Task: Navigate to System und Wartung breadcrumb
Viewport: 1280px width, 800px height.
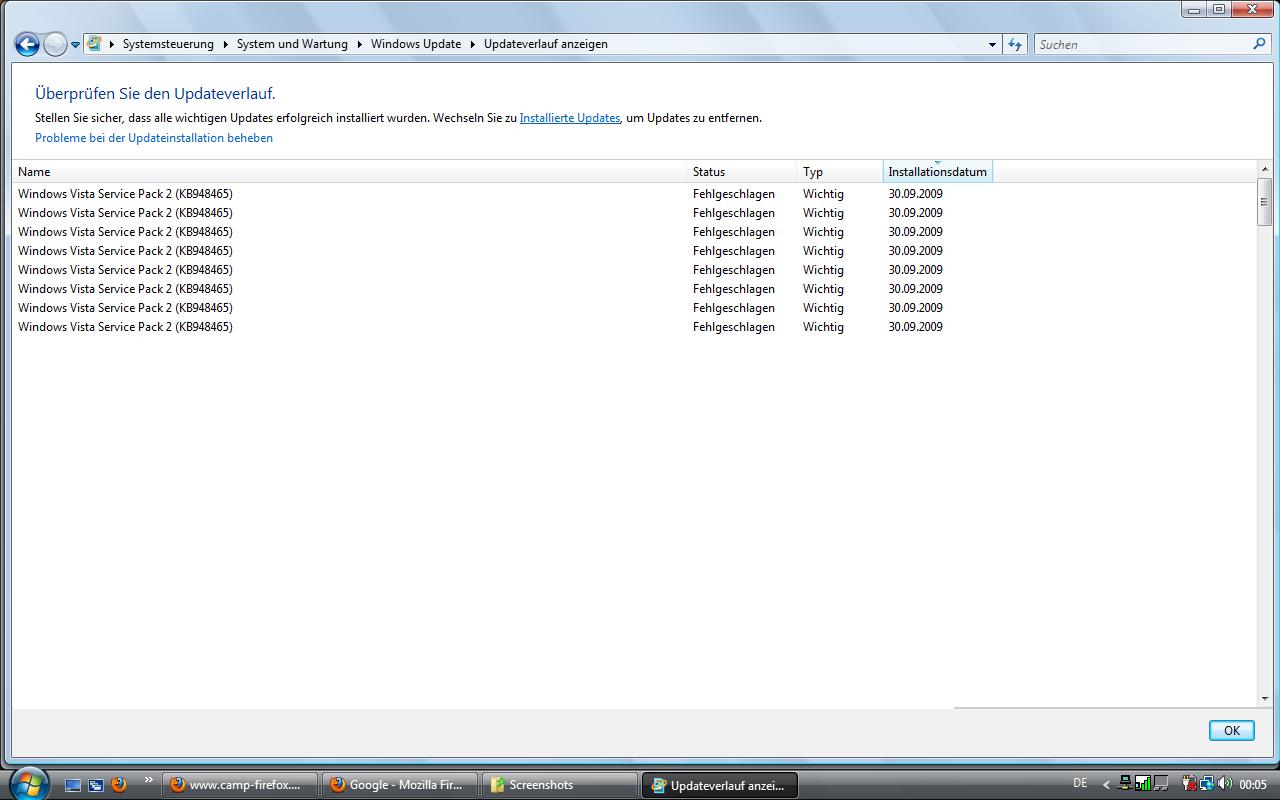Action: tap(292, 44)
